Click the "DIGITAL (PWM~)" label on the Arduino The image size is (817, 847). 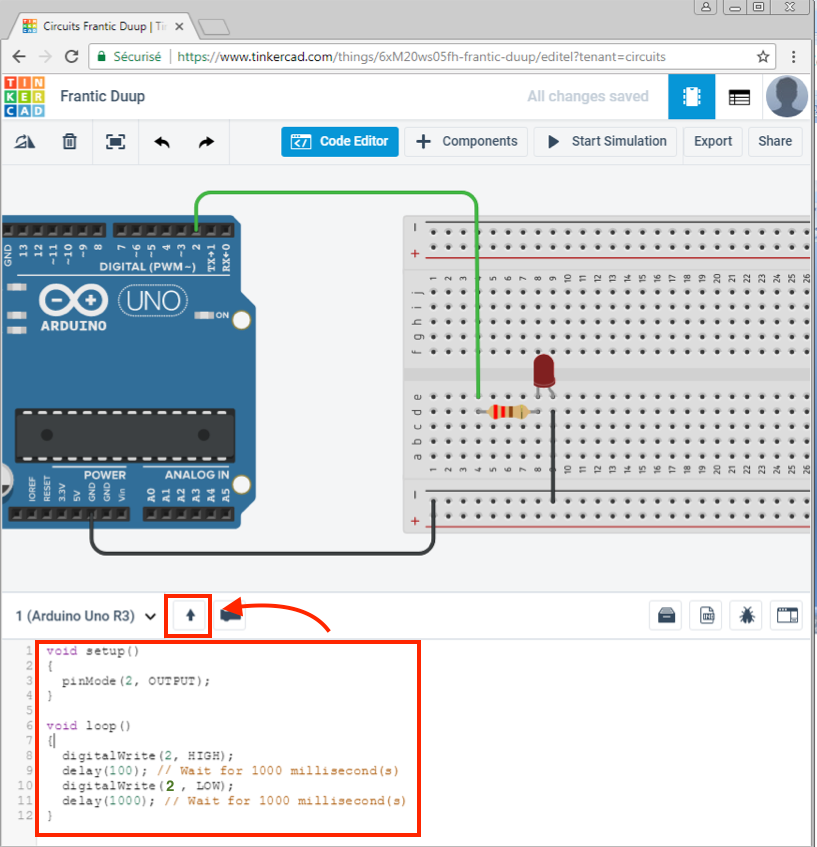click(x=148, y=267)
